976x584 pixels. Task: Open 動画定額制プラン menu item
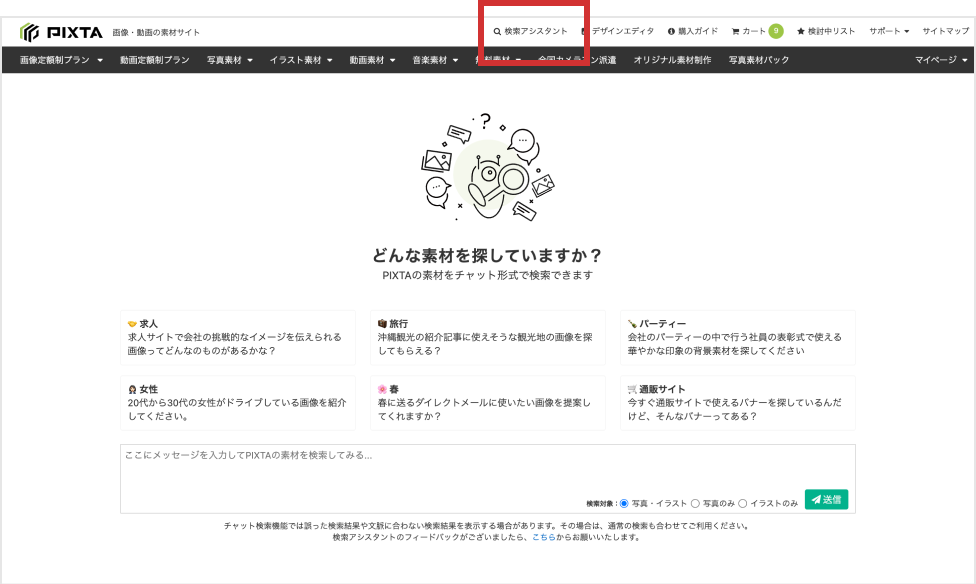(154, 60)
